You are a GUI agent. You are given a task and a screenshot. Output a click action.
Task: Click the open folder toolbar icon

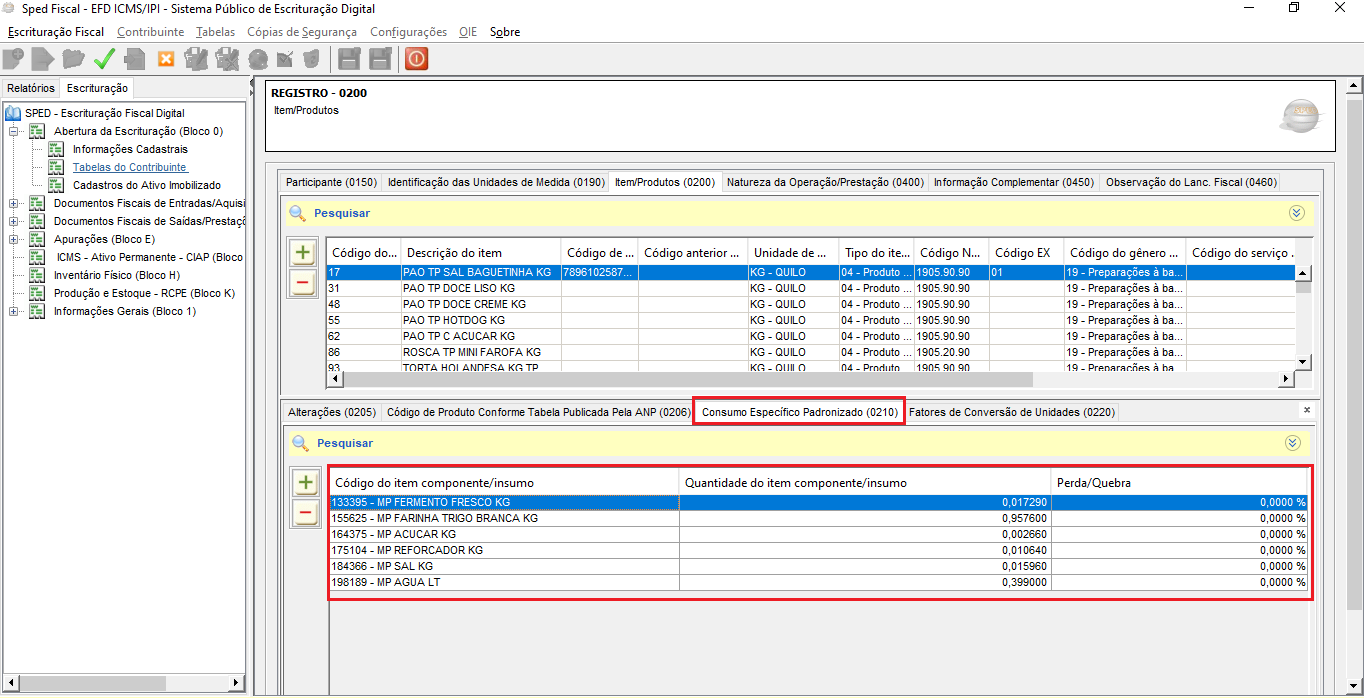73,59
